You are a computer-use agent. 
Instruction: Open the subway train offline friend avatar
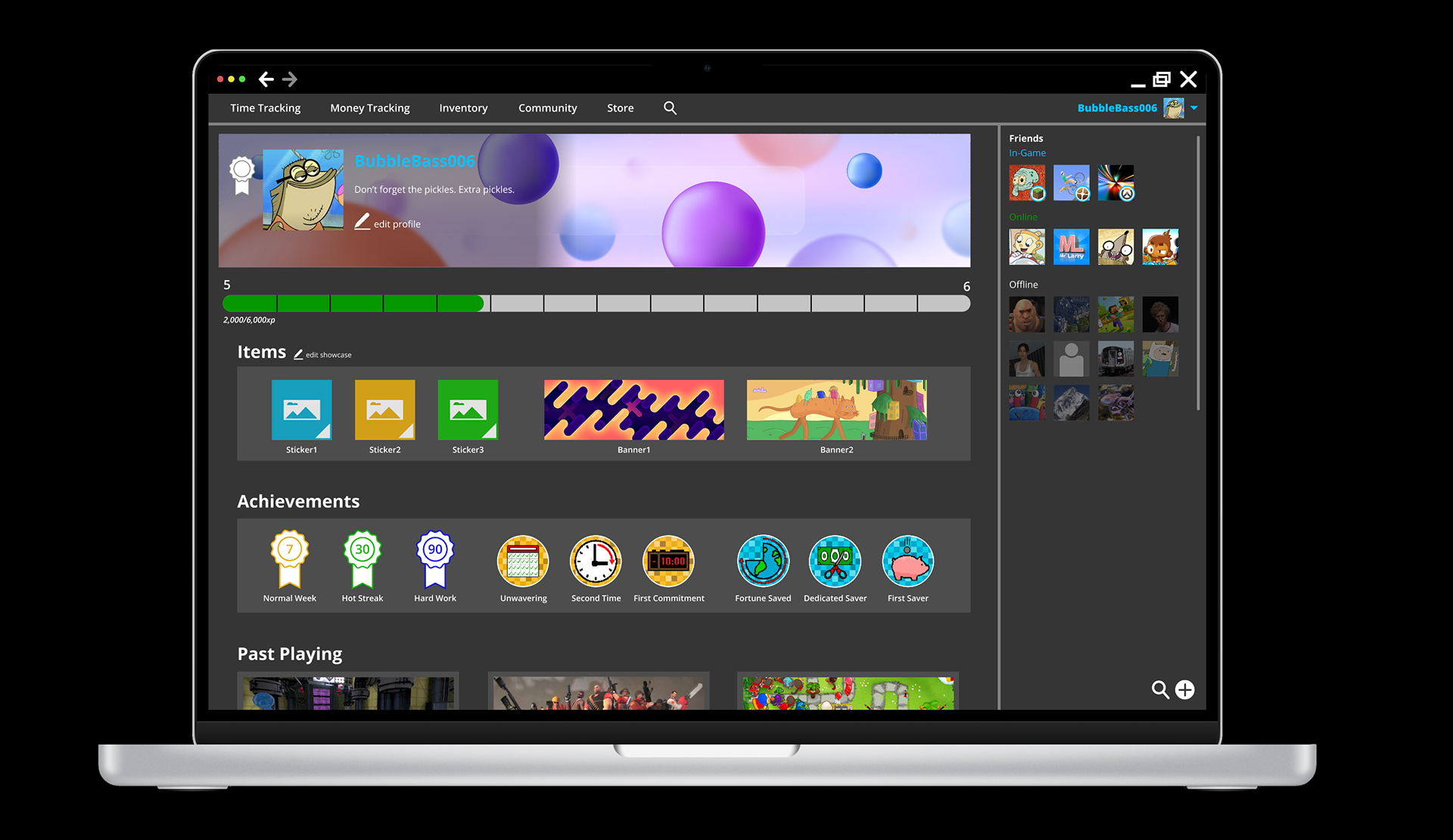click(1116, 359)
